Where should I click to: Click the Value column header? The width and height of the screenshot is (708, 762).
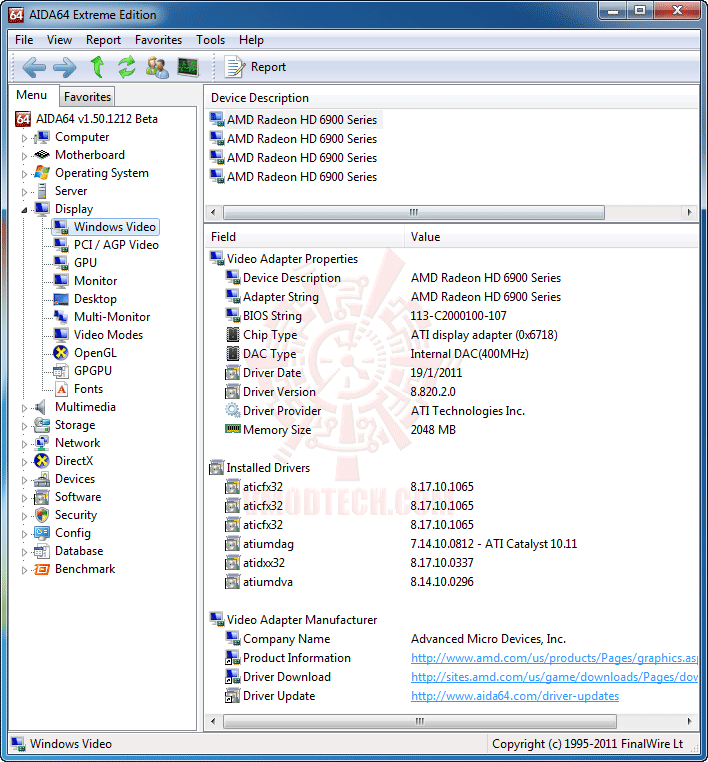pyautogui.click(x=552, y=237)
